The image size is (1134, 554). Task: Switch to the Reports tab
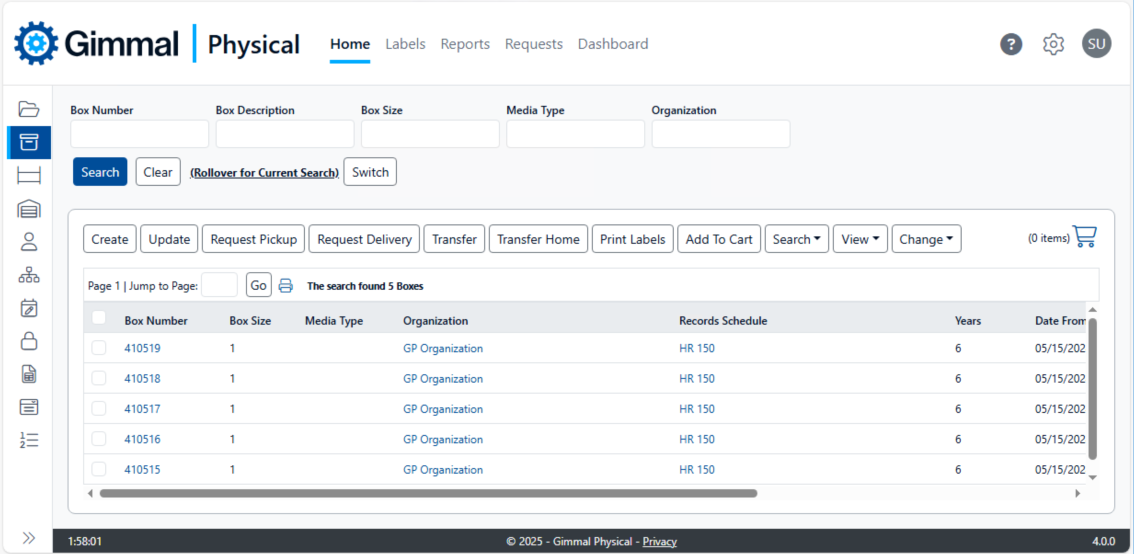point(465,44)
